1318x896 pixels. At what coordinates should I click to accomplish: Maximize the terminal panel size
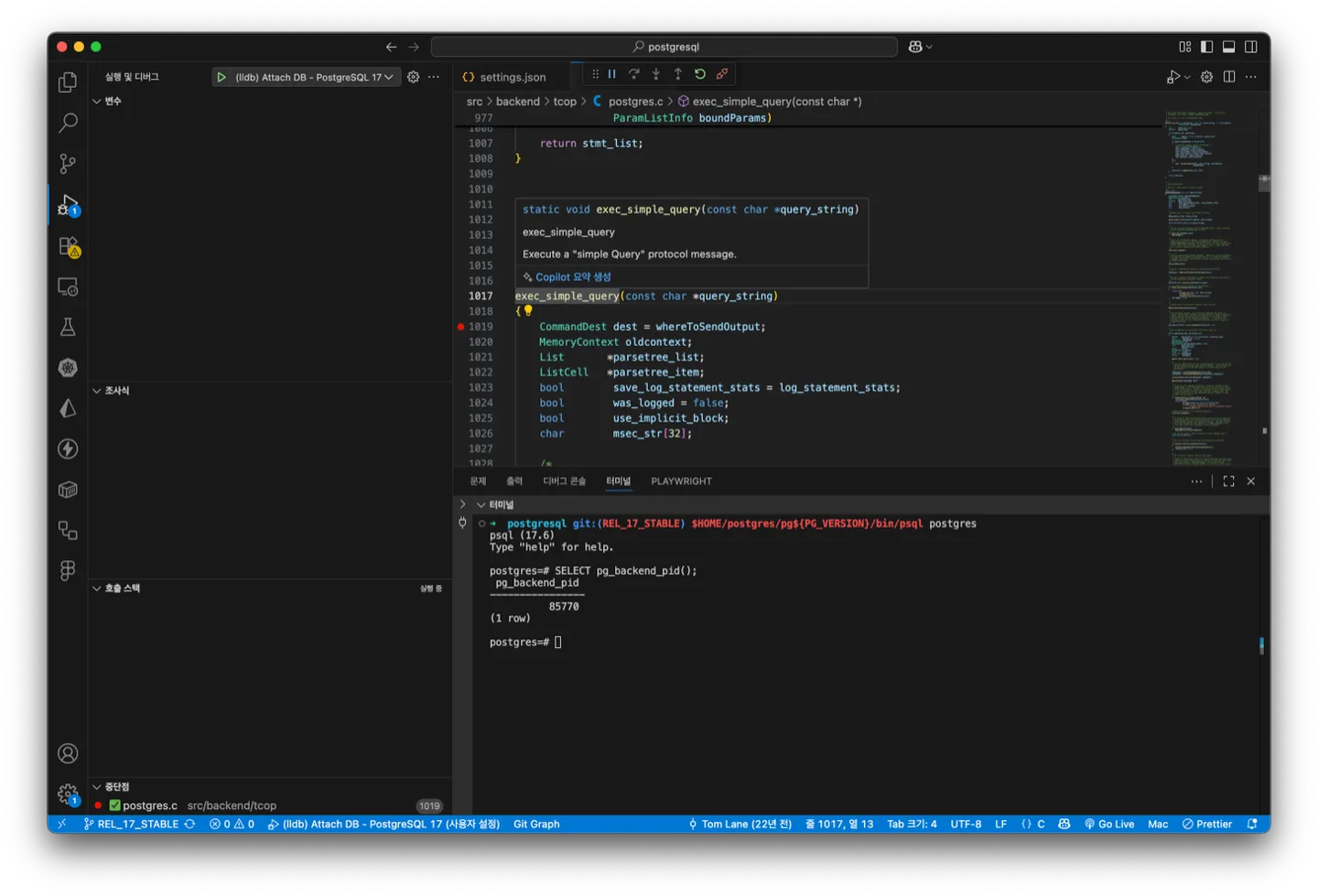(x=1228, y=481)
